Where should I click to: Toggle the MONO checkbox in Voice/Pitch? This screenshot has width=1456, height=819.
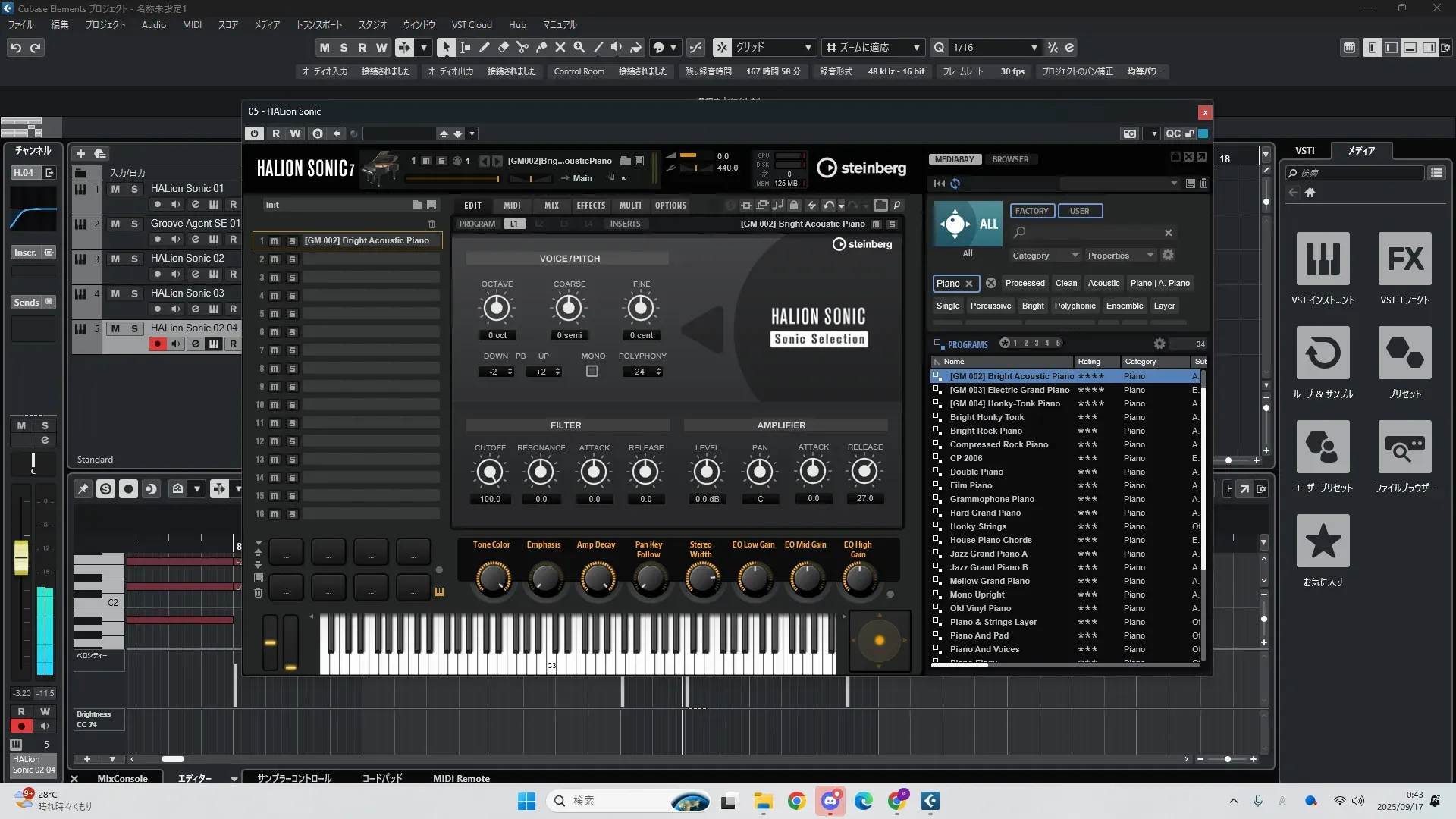592,372
